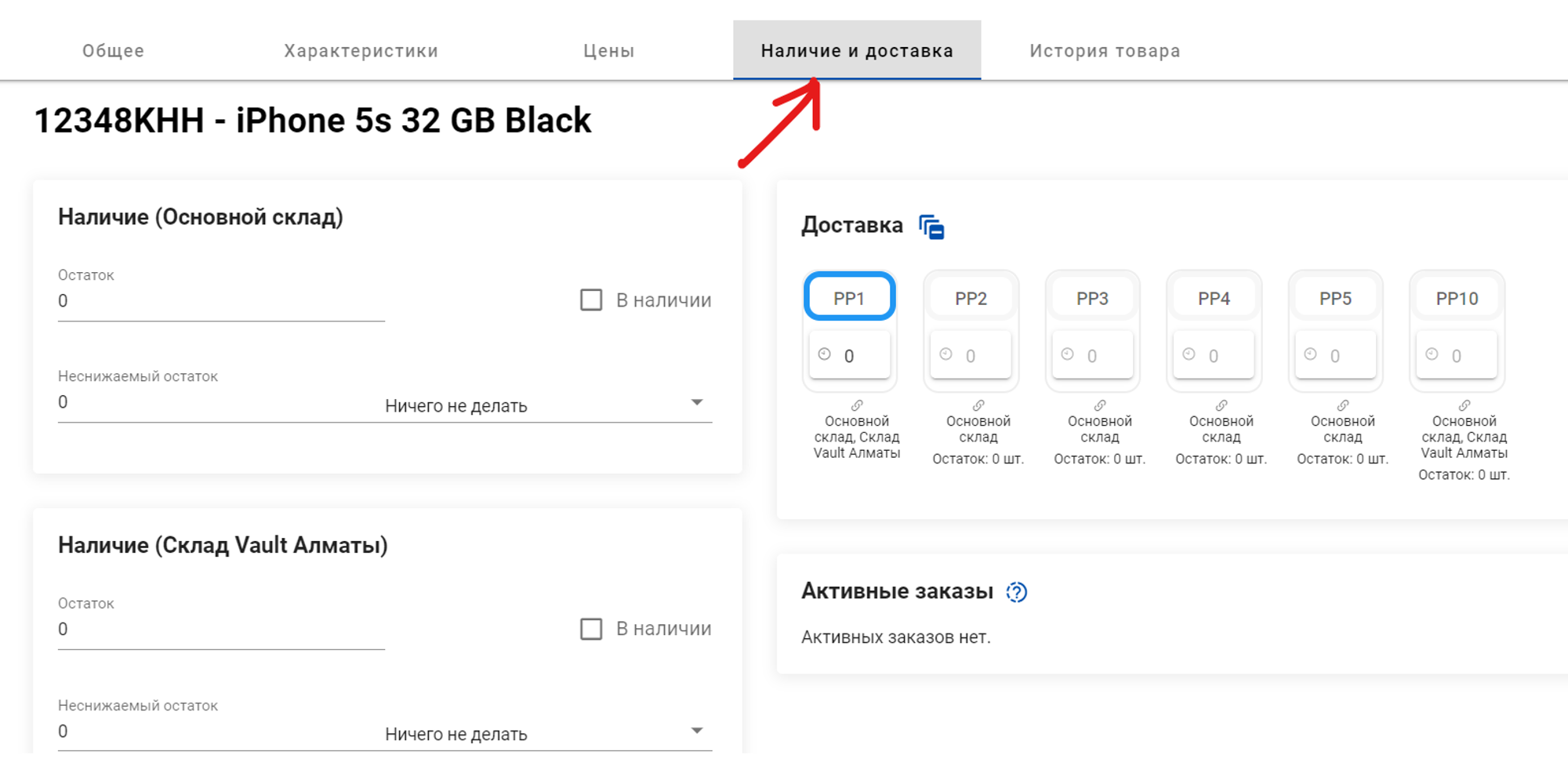Open Ничего не делать dropdown for Основной склад
The image size is (1568, 759).
[x=547, y=405]
